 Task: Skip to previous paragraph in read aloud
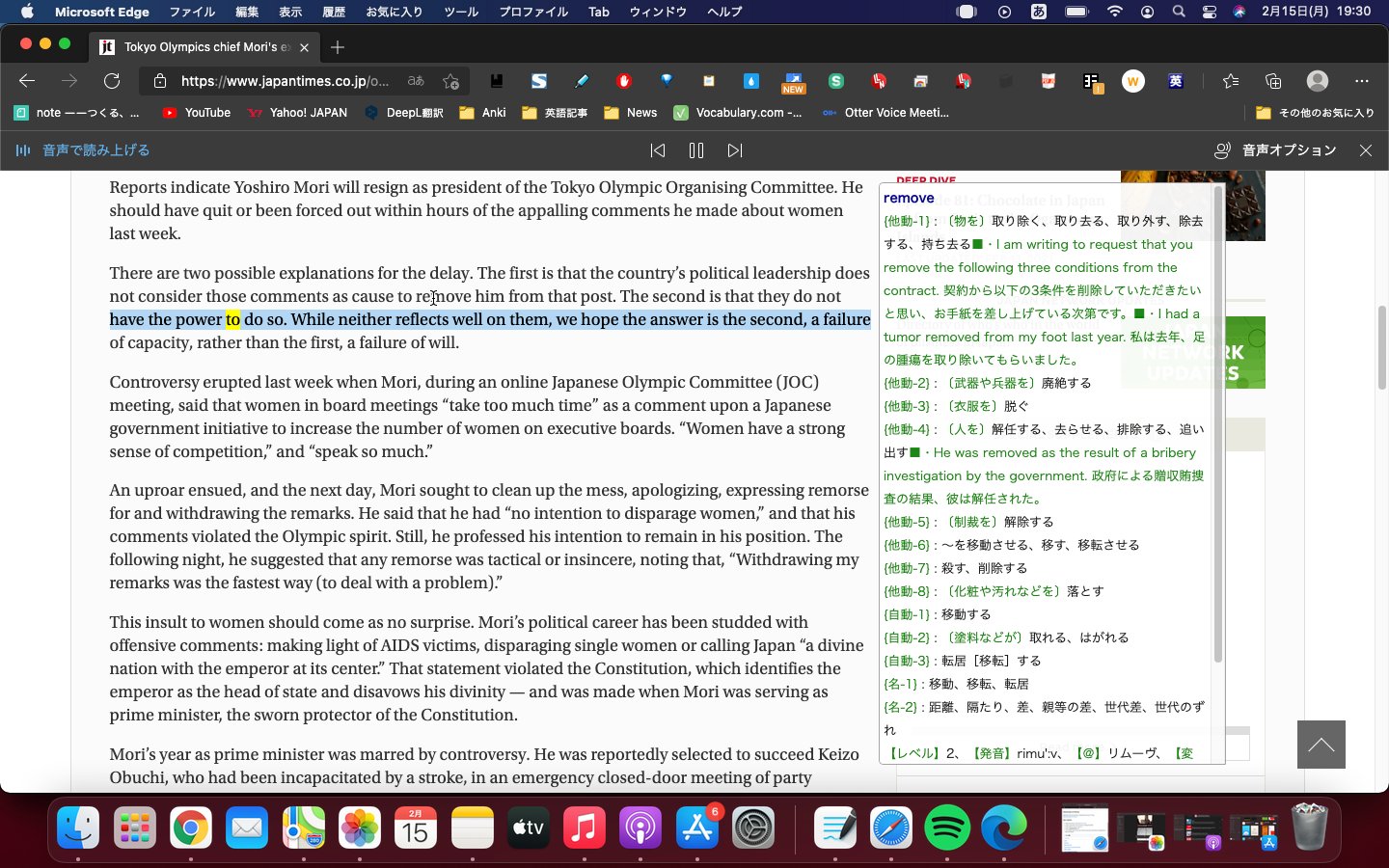click(x=658, y=150)
